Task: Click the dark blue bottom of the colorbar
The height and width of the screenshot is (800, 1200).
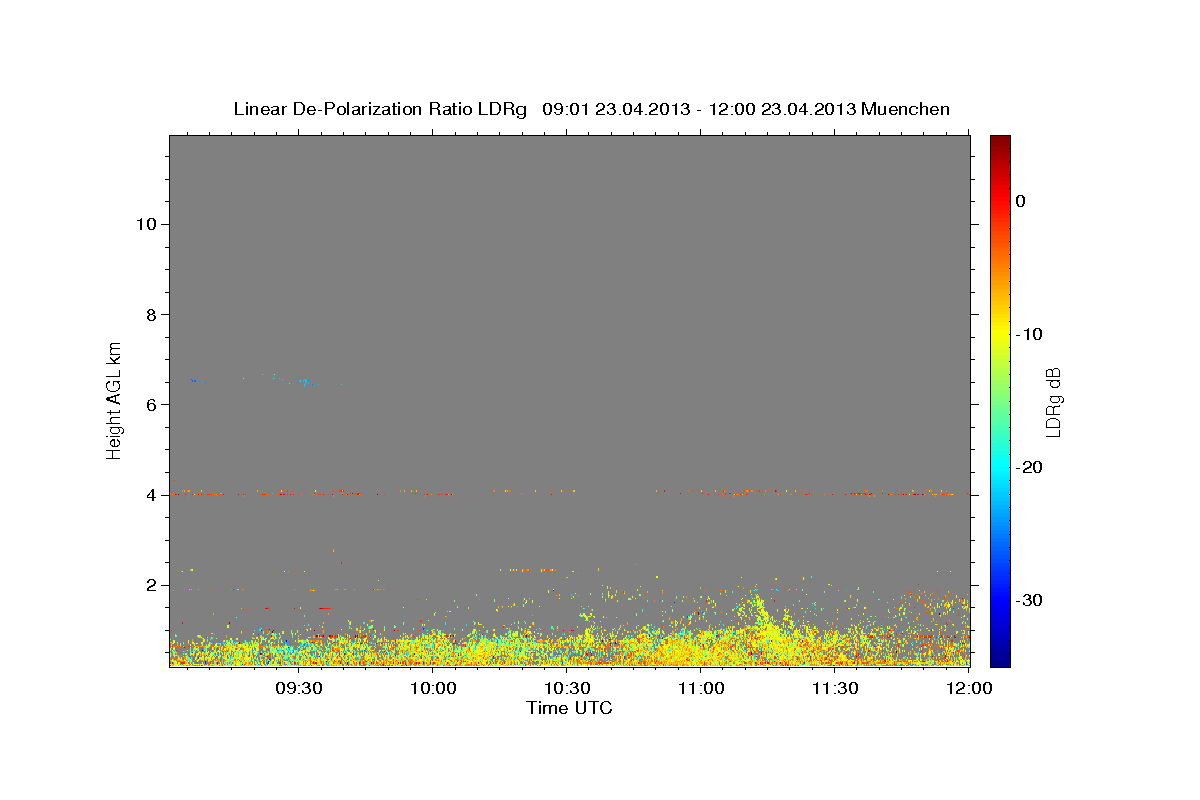Action: 1000,658
